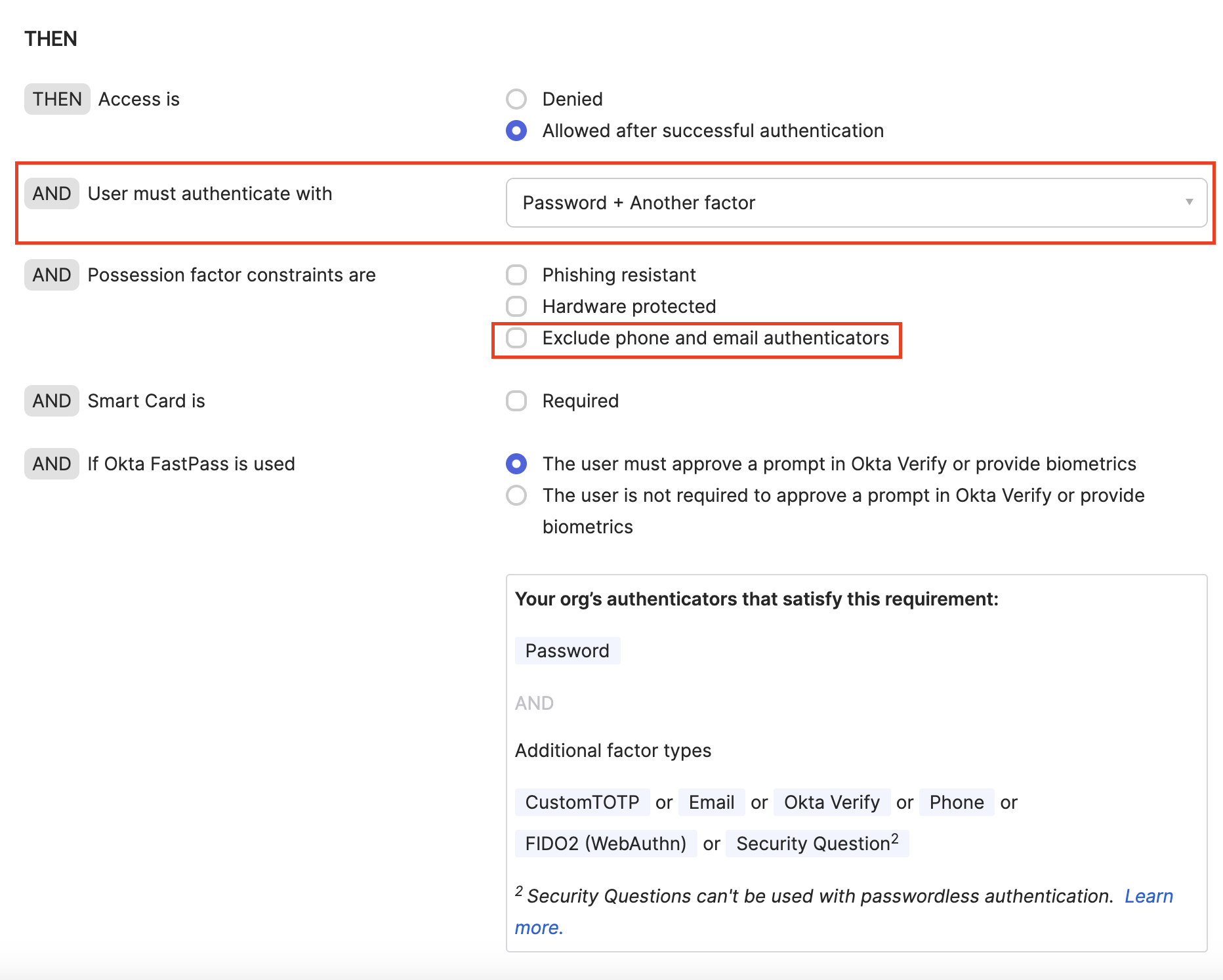The height and width of the screenshot is (980, 1223).
Task: Click the Security Question factor tag
Action: [817, 844]
